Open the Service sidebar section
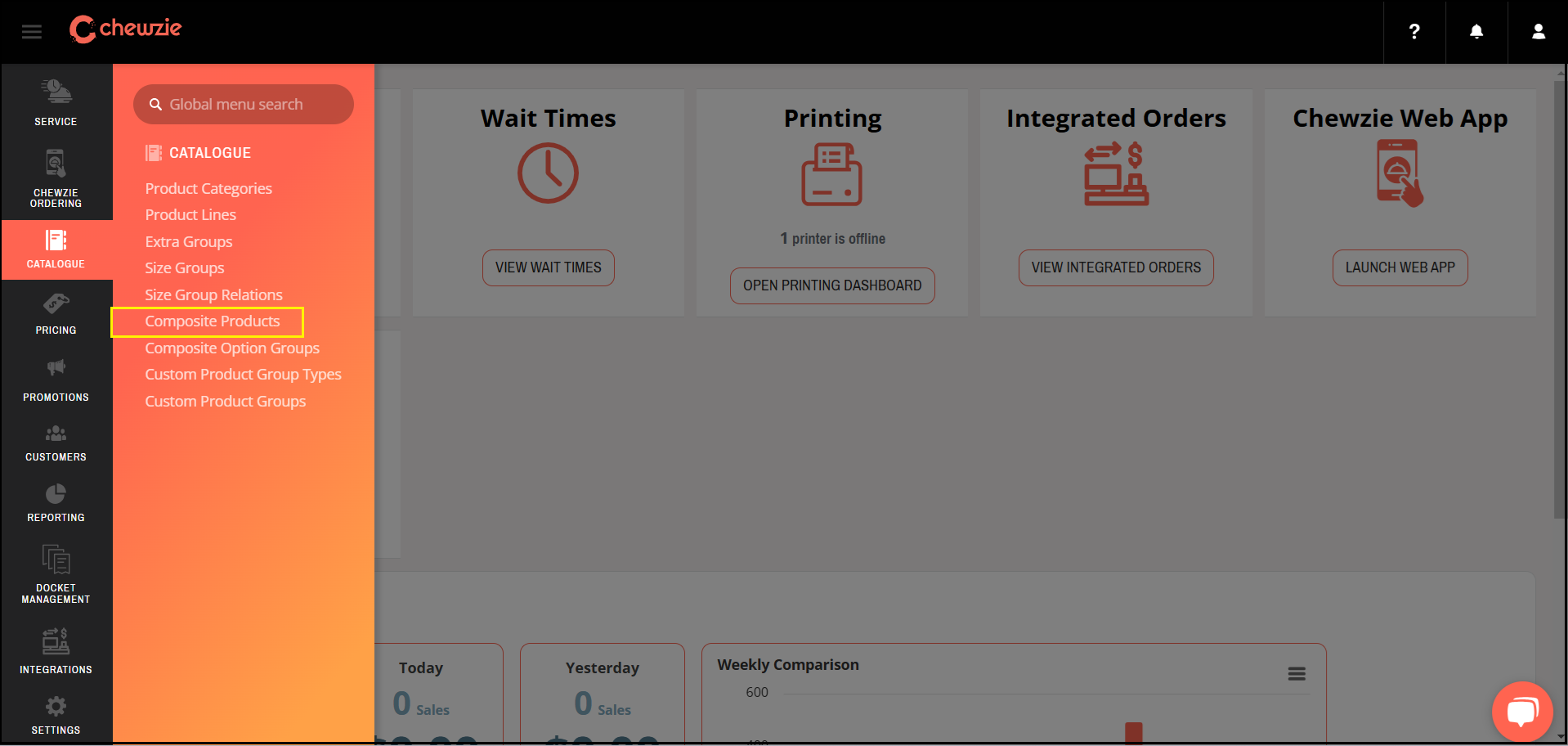This screenshot has width=1568, height=746. pyautogui.click(x=56, y=102)
